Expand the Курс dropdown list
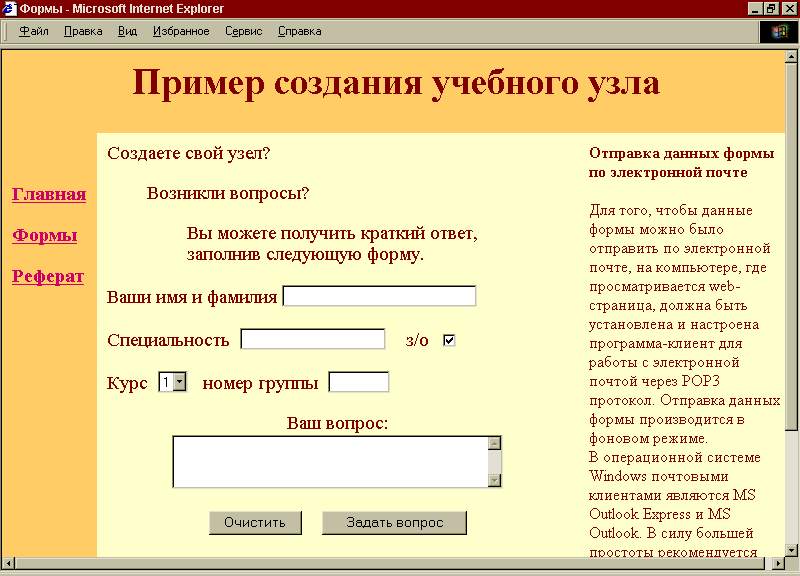Image resolution: width=800 pixels, height=576 pixels. 180,382
